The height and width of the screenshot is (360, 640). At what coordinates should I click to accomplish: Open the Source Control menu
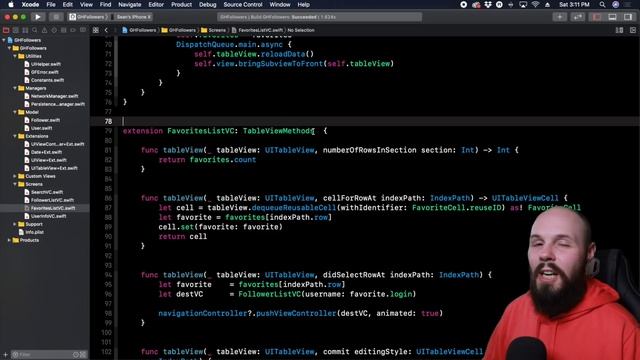[x=243, y=4]
